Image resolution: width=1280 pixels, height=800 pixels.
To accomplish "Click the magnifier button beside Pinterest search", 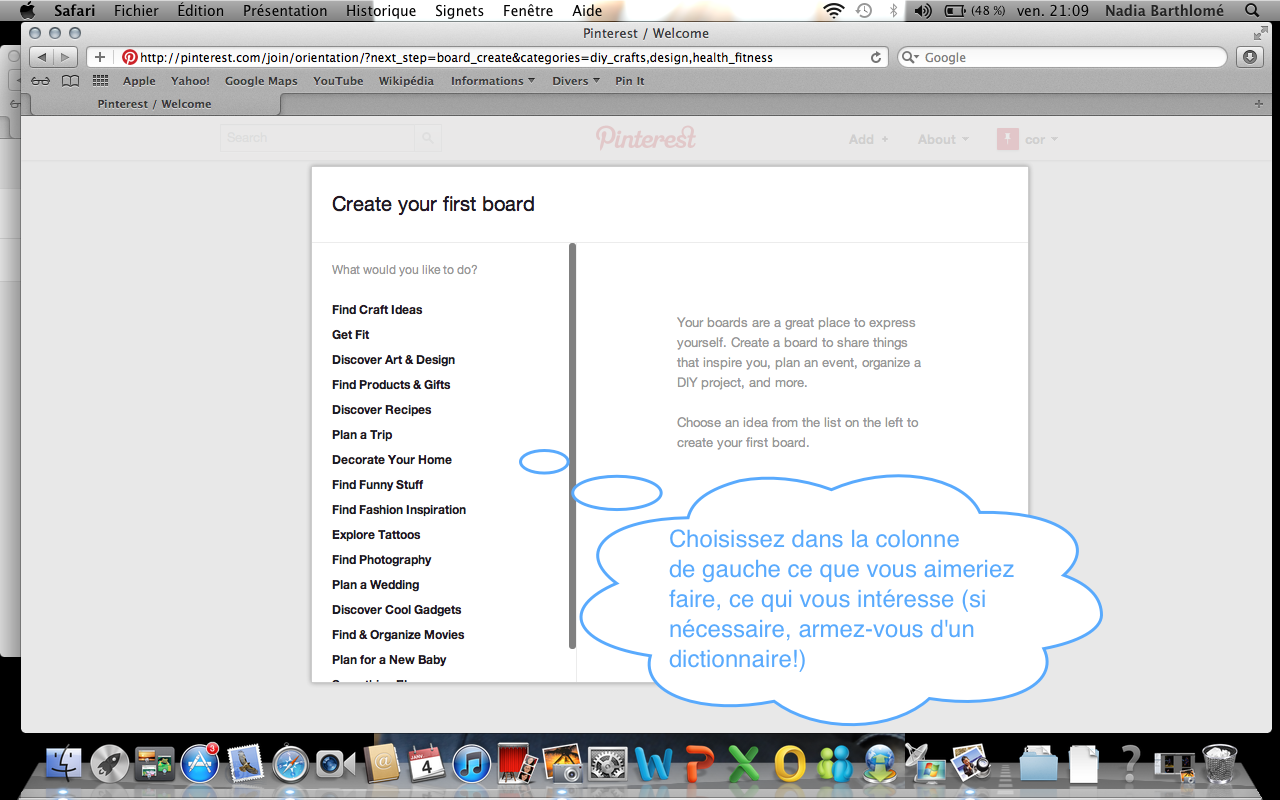I will coord(427,138).
